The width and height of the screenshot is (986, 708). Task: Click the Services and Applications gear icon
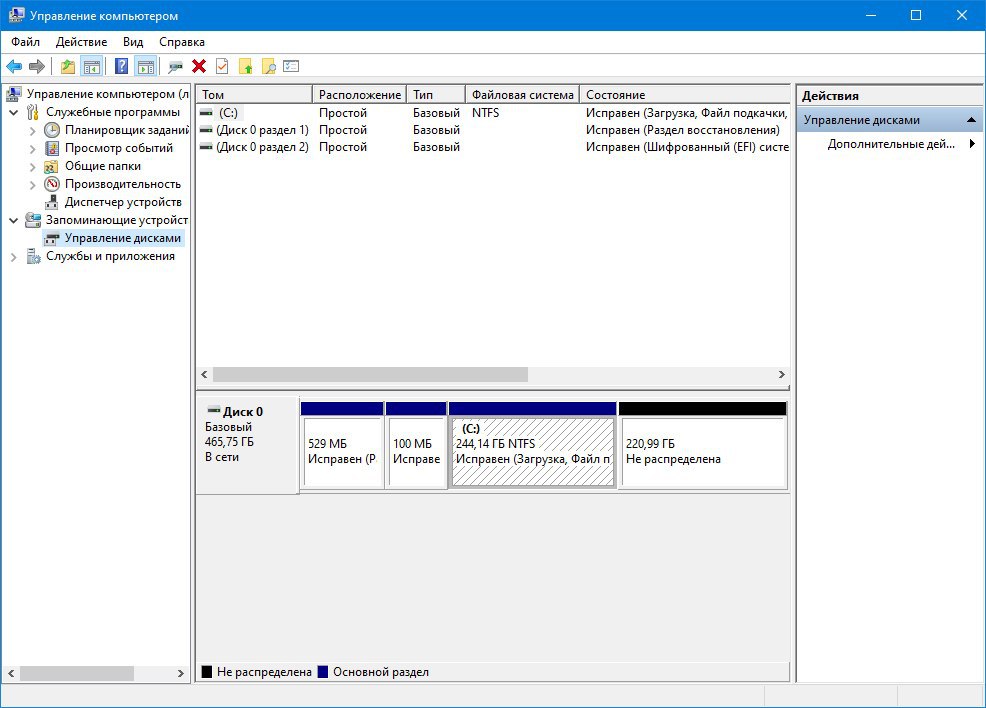(x=33, y=257)
